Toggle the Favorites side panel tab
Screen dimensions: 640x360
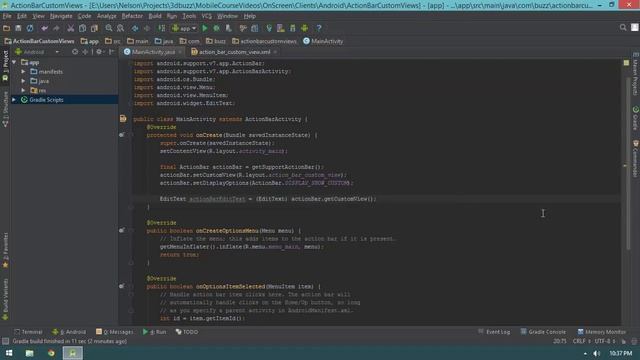(x=5, y=250)
